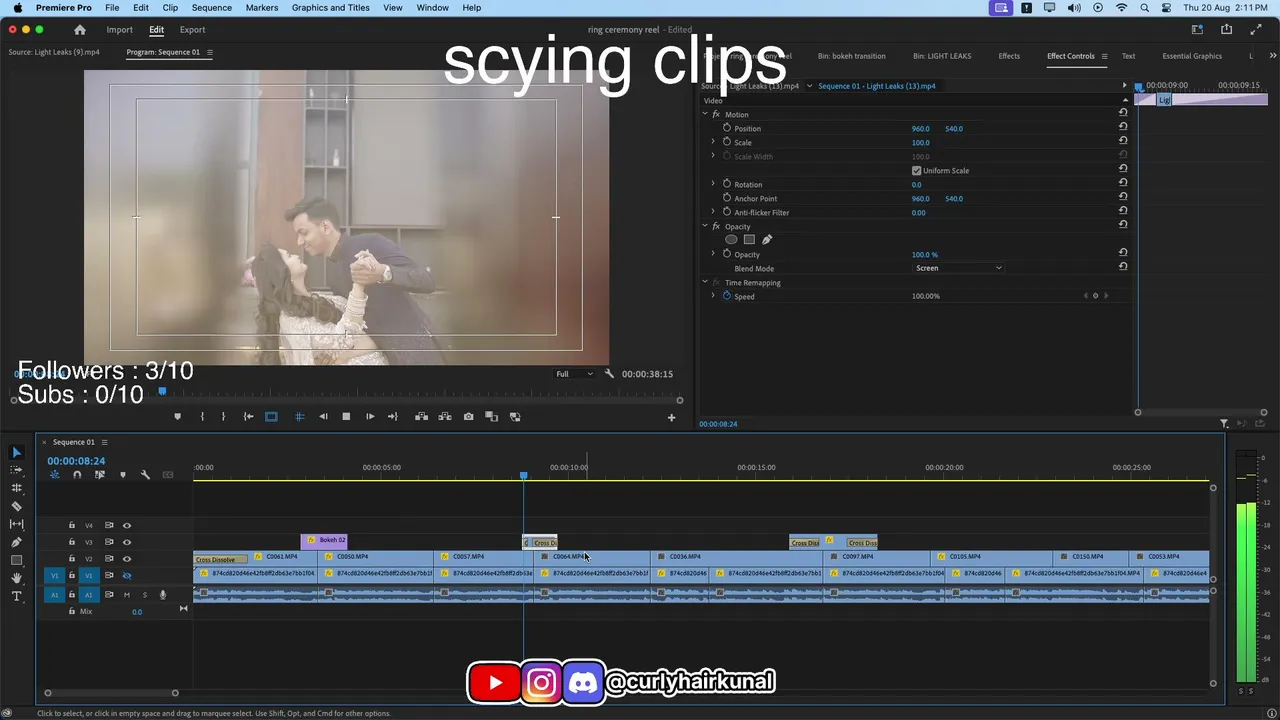Switch to the Effects panel tab
The image size is (1280, 720).
[1009, 56]
